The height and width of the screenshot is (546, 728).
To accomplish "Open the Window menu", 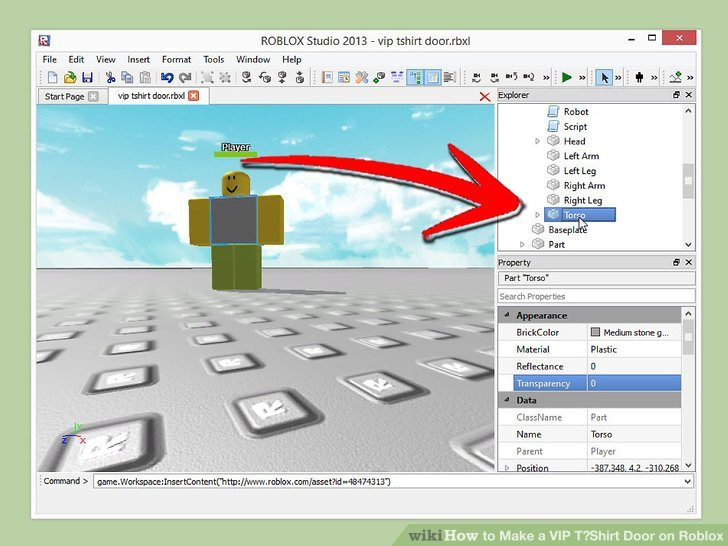I will pyautogui.click(x=253, y=59).
